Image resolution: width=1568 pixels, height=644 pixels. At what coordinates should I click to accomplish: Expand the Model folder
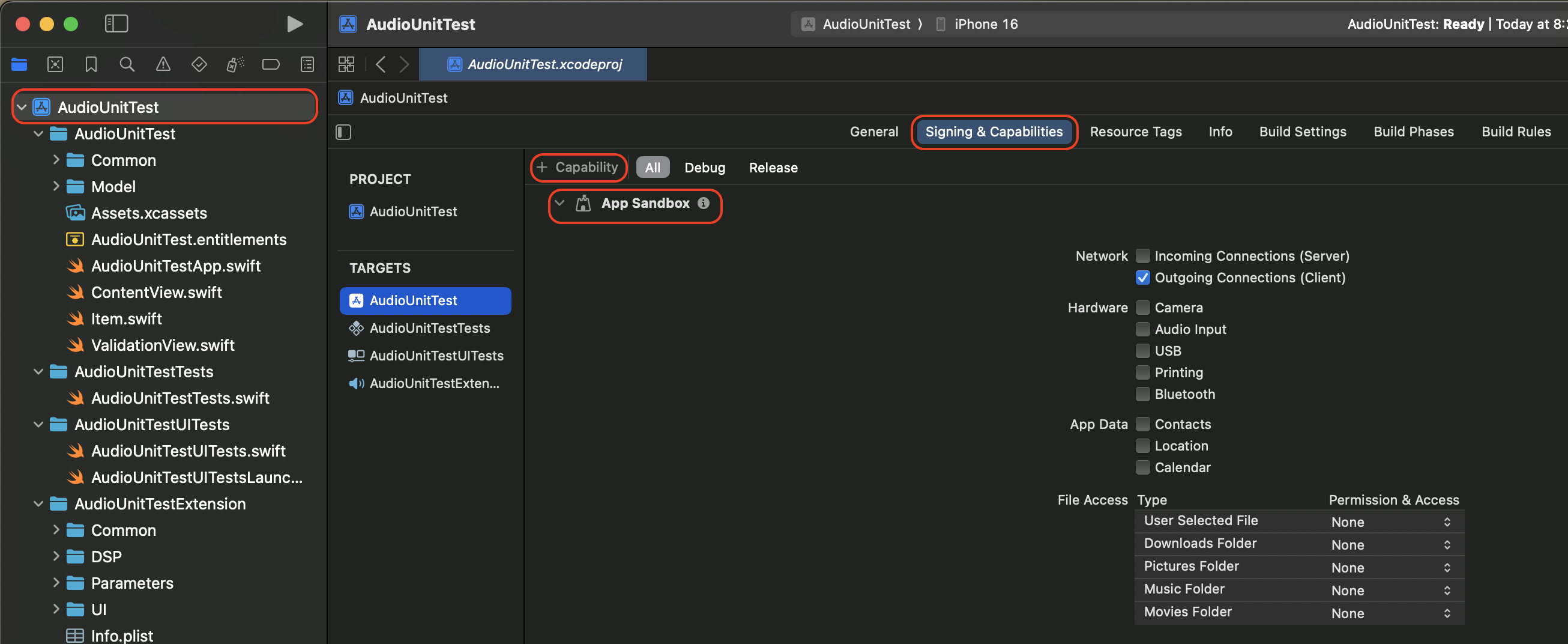click(x=56, y=186)
